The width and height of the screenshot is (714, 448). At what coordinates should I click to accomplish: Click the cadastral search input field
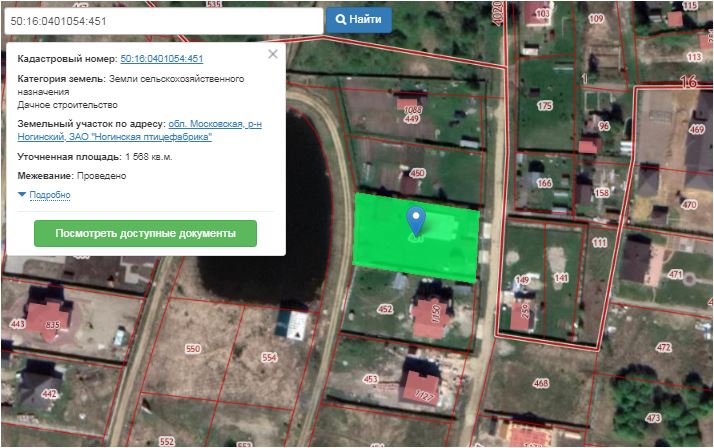[163, 20]
